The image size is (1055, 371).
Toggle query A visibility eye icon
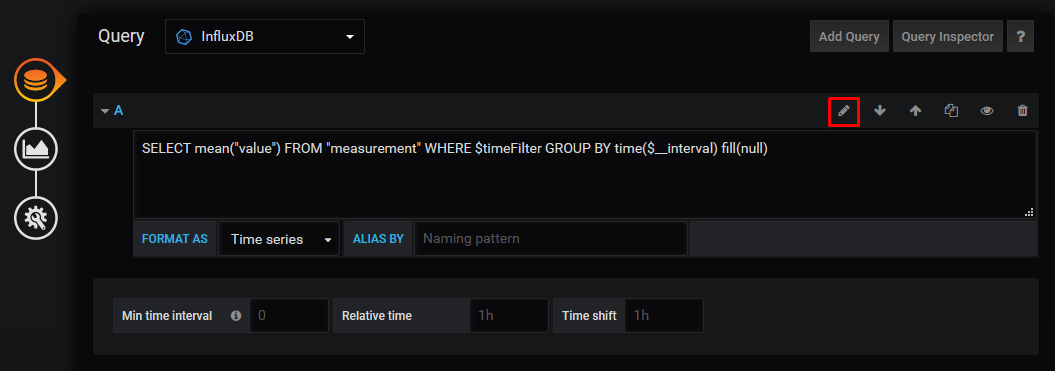pyautogui.click(x=986, y=111)
